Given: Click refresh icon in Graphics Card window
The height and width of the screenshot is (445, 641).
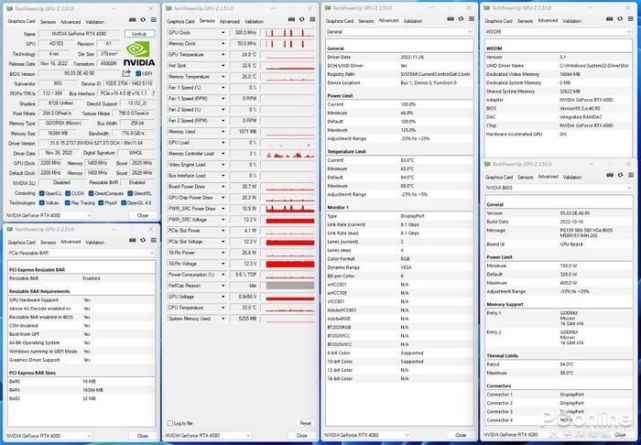Looking at the screenshot, I should tap(143, 20).
